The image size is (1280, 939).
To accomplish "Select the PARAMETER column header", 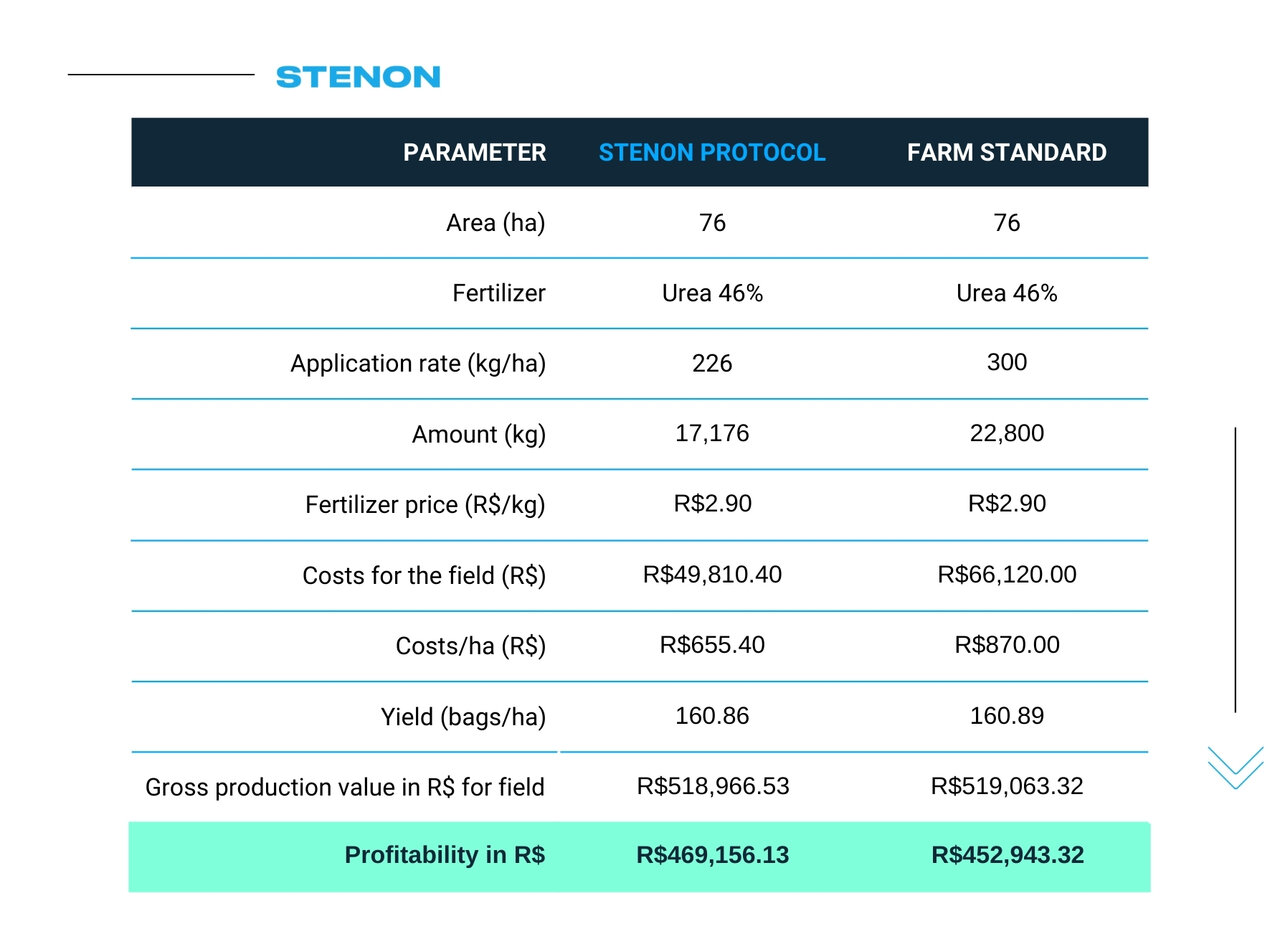I will [474, 152].
